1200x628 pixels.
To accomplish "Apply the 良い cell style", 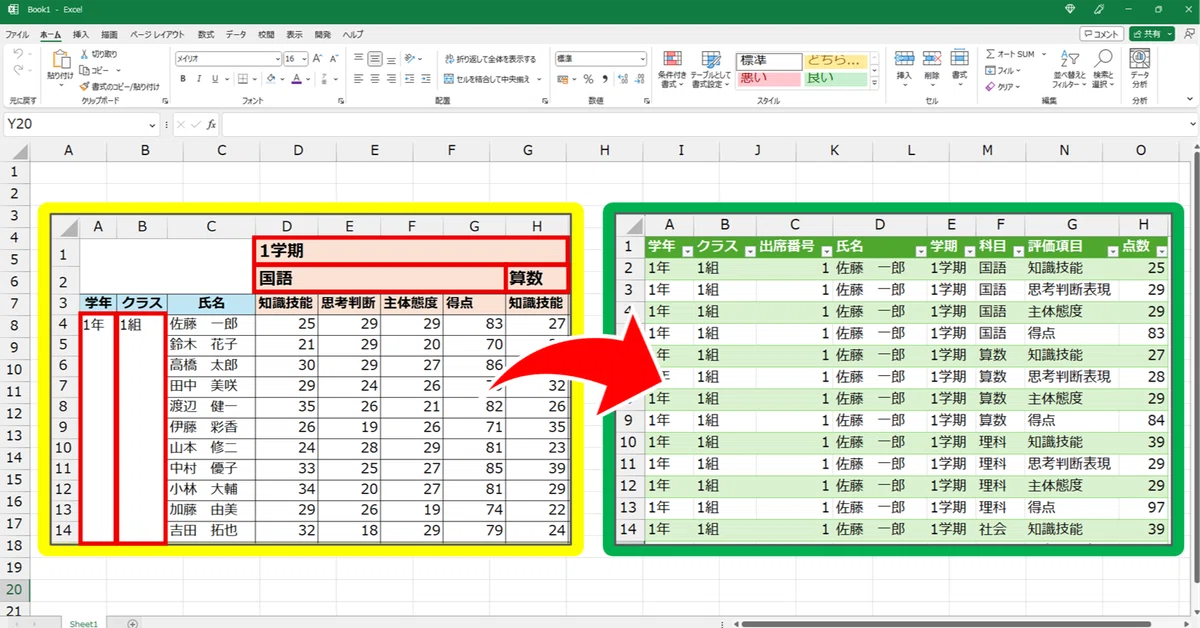I will tap(835, 79).
